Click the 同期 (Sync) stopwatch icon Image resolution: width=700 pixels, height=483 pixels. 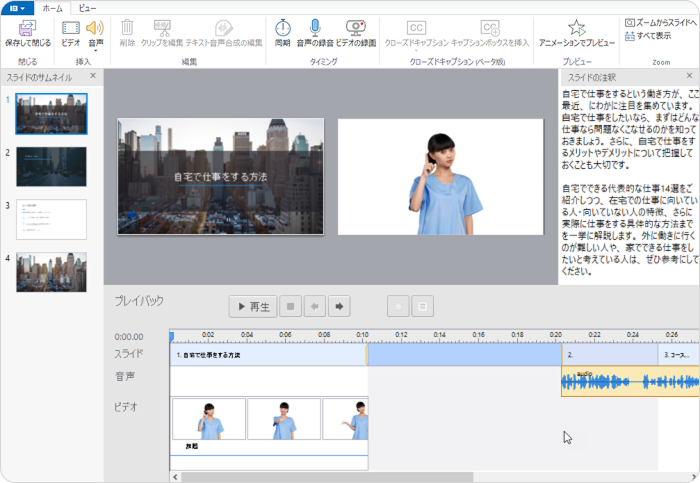click(x=282, y=28)
